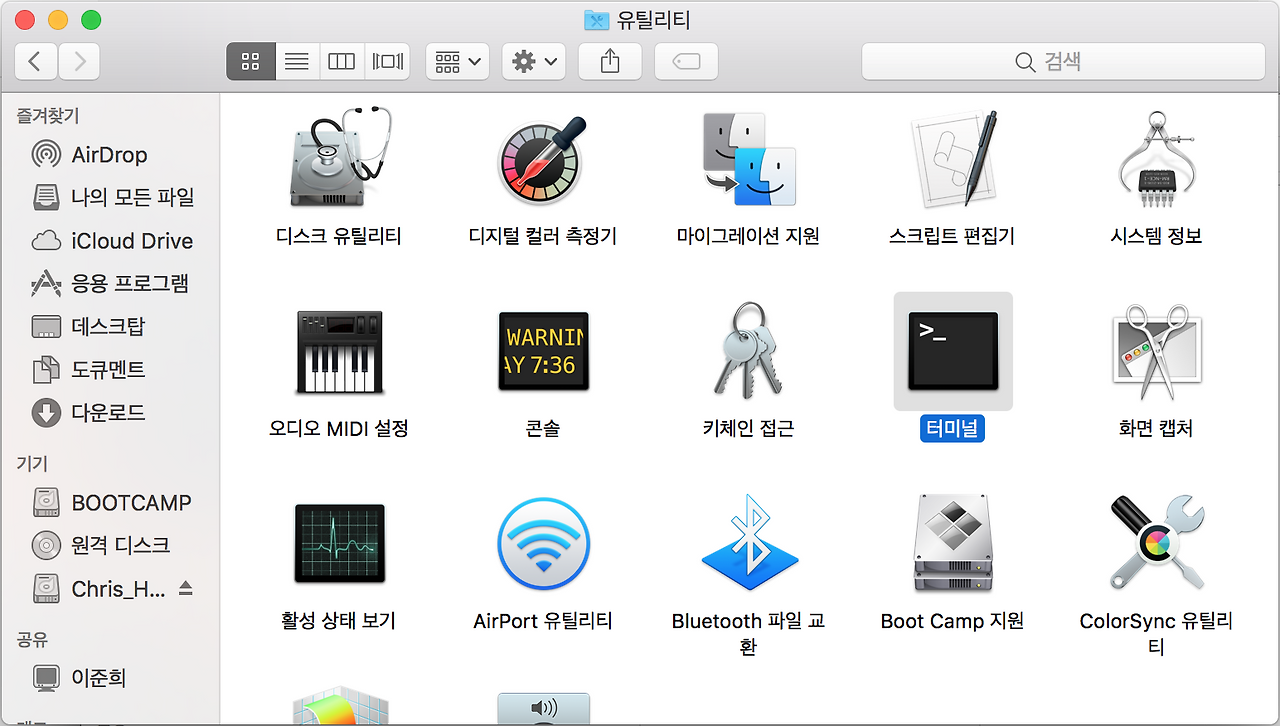Select the 오디오 MIDI 설정 keyboard icon

click(338, 352)
